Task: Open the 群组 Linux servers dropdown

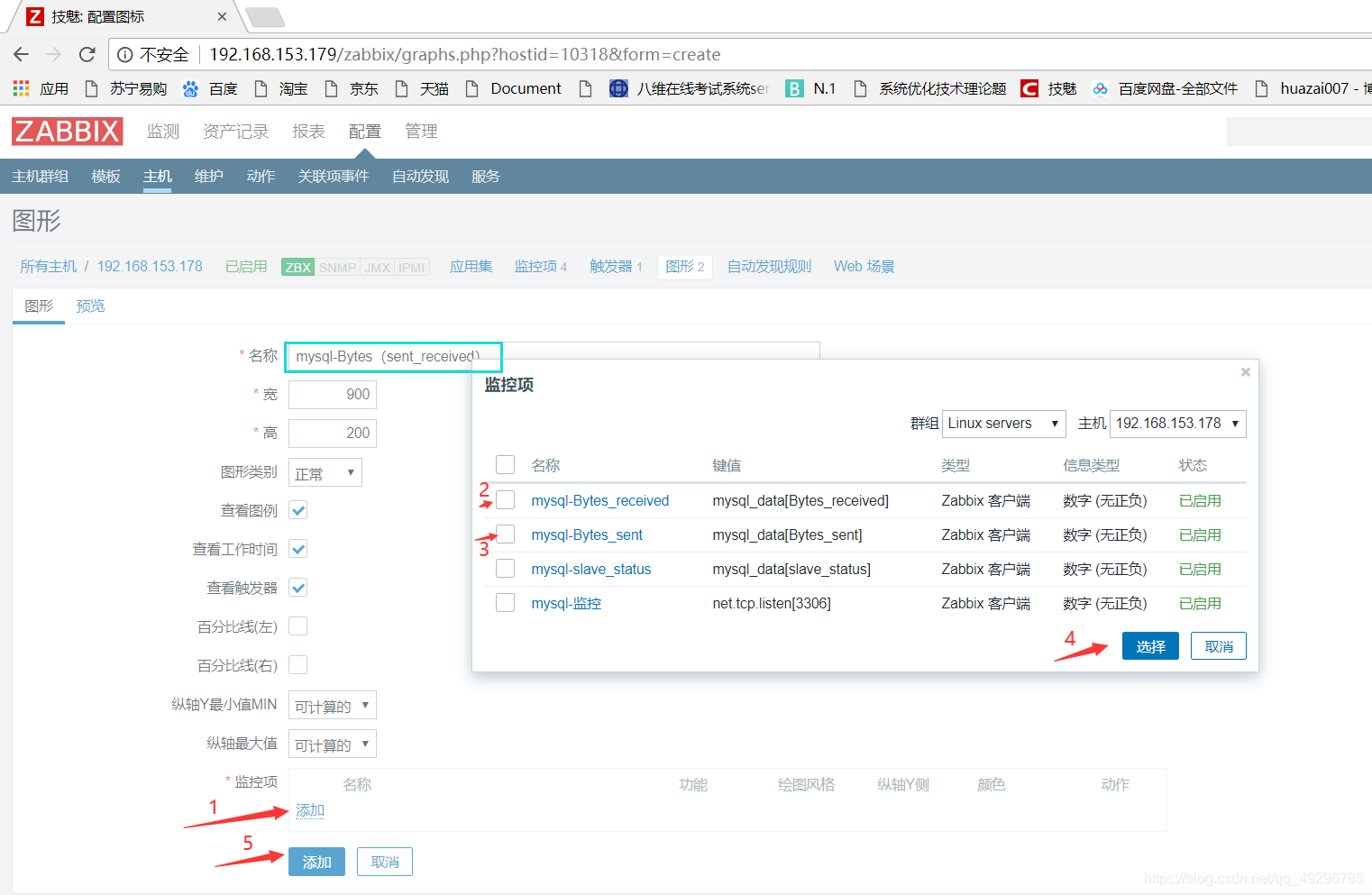Action: (x=1003, y=424)
